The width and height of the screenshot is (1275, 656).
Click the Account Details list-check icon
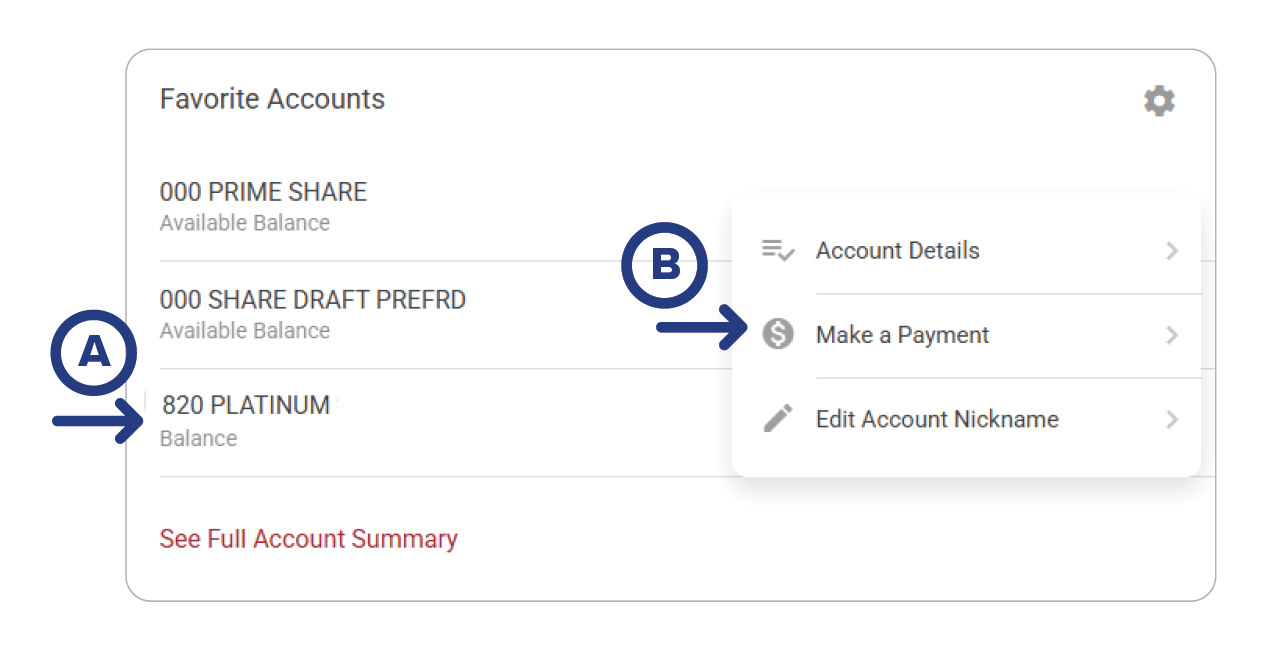point(778,250)
